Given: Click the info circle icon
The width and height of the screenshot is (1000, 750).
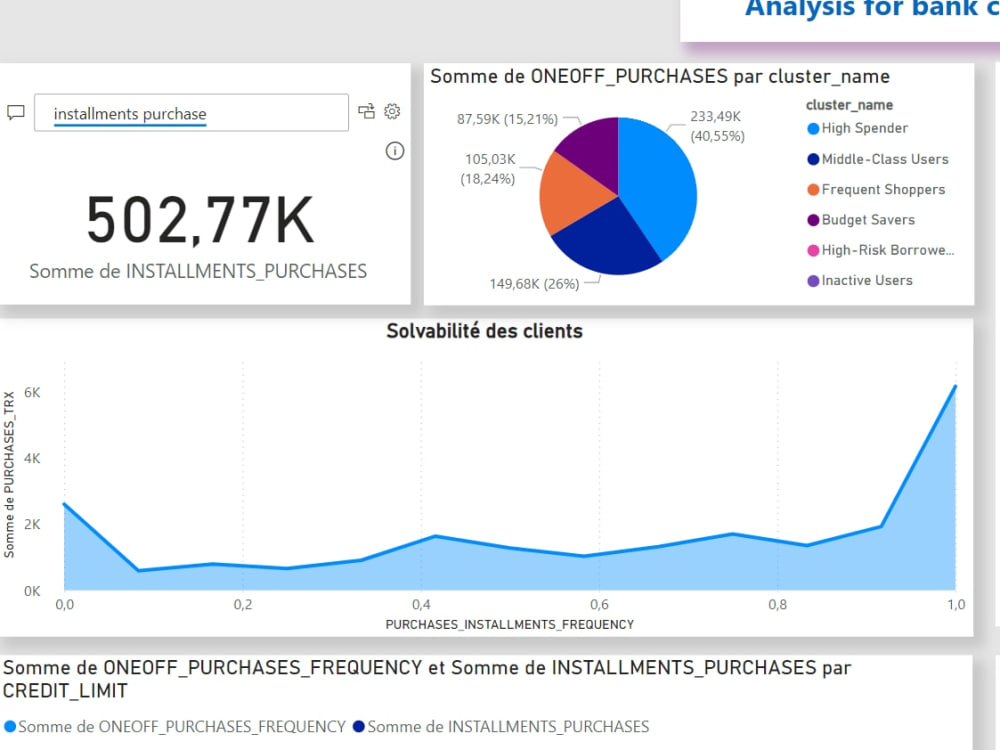Looking at the screenshot, I should pyautogui.click(x=395, y=151).
